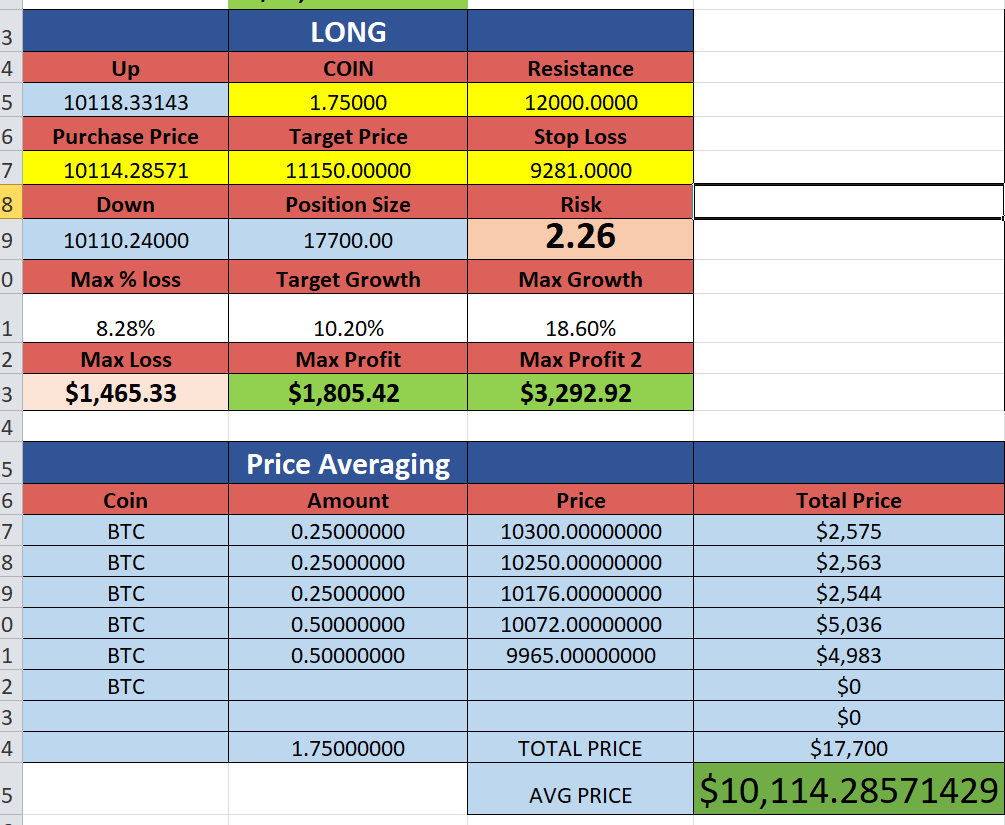Click the Stop Loss value 9281.0000
Viewport: 1005px width, 825px height.
(581, 168)
